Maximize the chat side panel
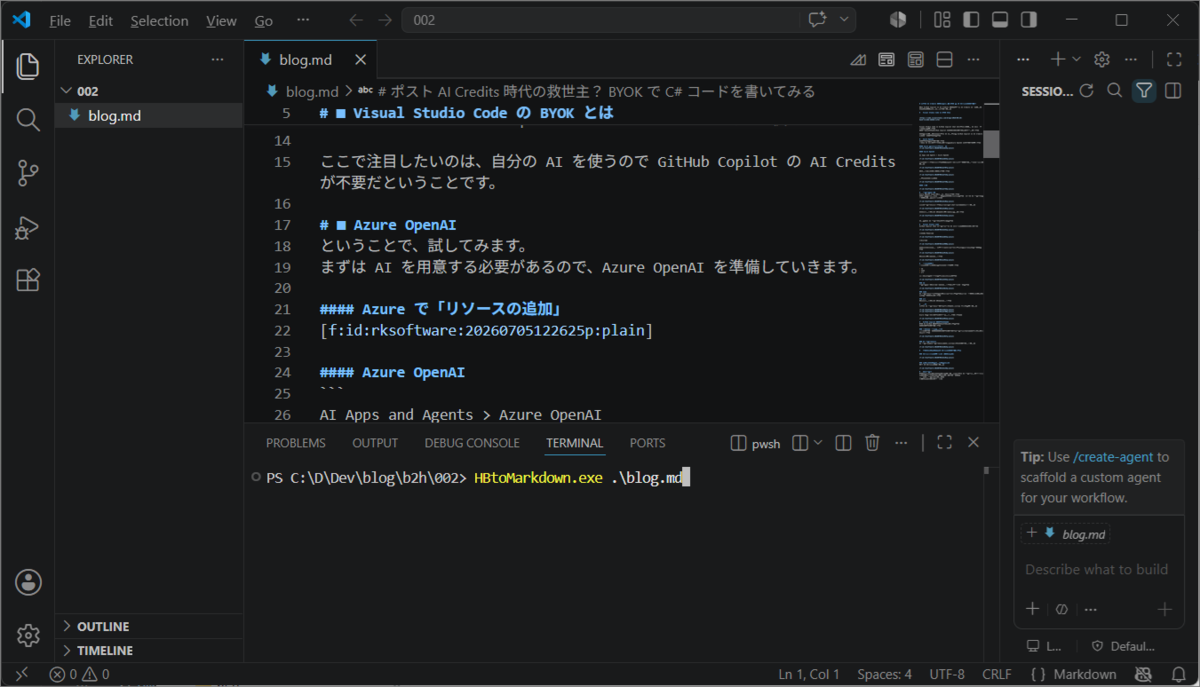Viewport: 1200px width, 687px height. (1174, 60)
